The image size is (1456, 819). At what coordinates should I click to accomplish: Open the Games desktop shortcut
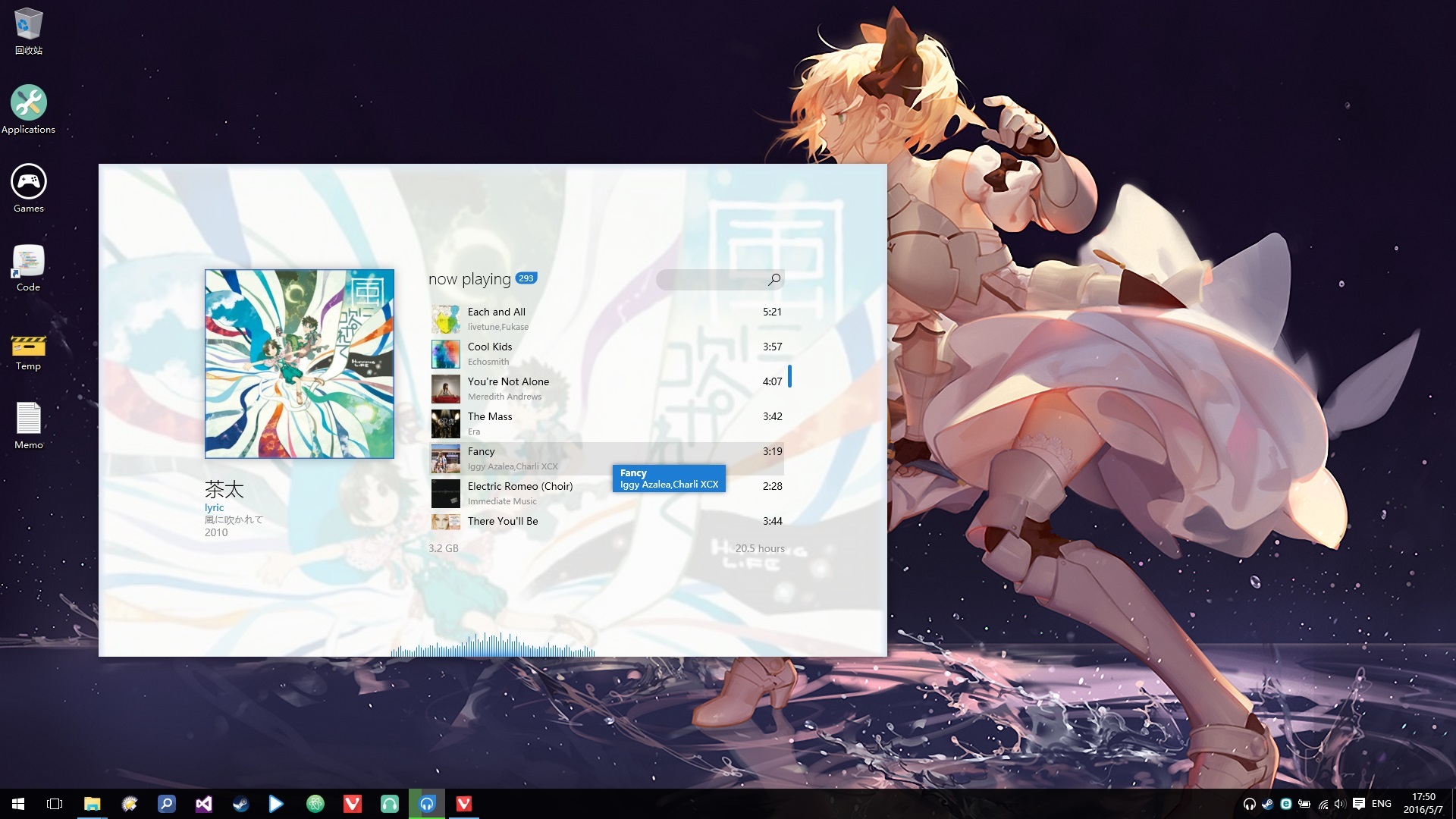coord(29,182)
